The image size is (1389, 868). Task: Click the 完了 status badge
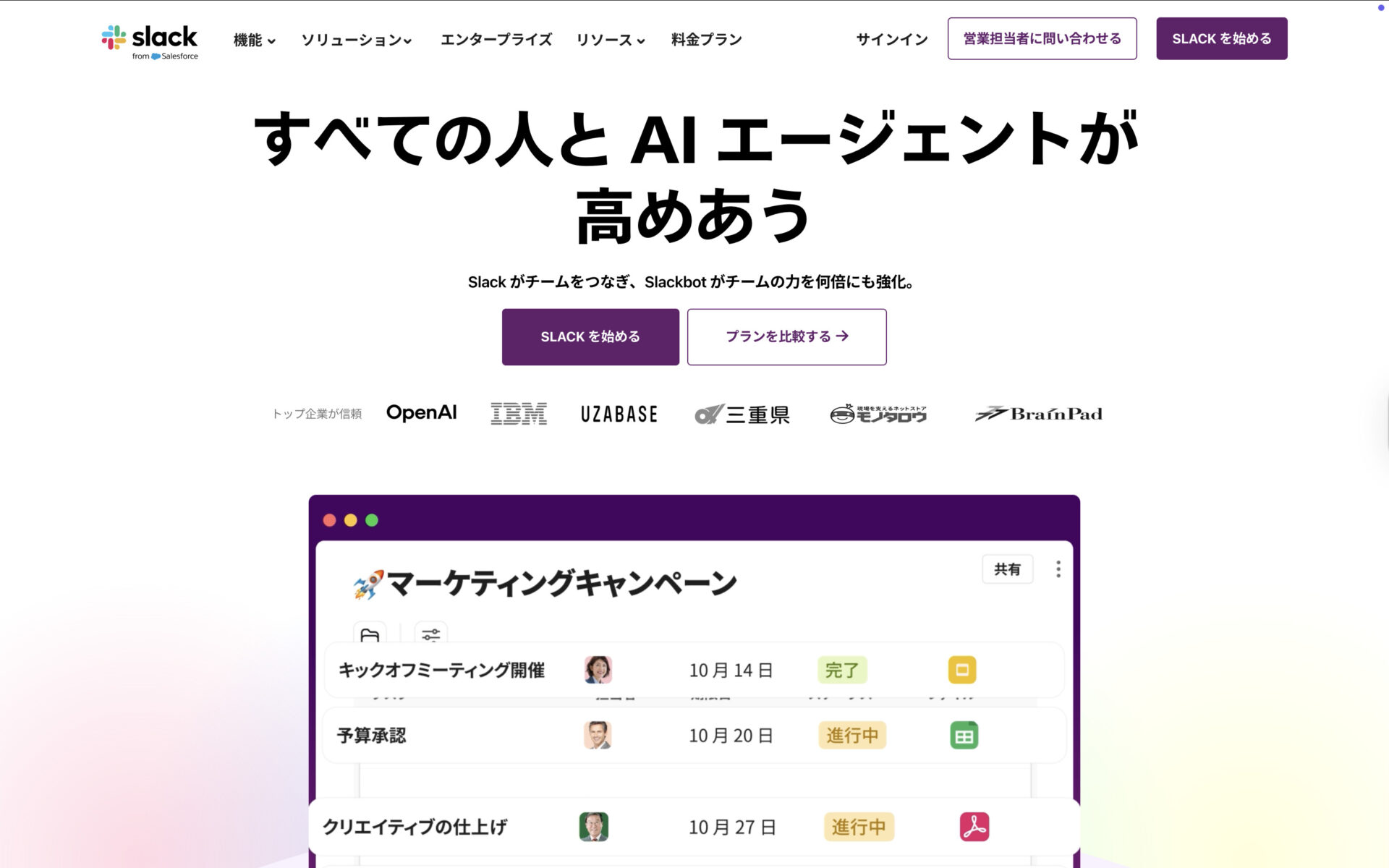[842, 670]
